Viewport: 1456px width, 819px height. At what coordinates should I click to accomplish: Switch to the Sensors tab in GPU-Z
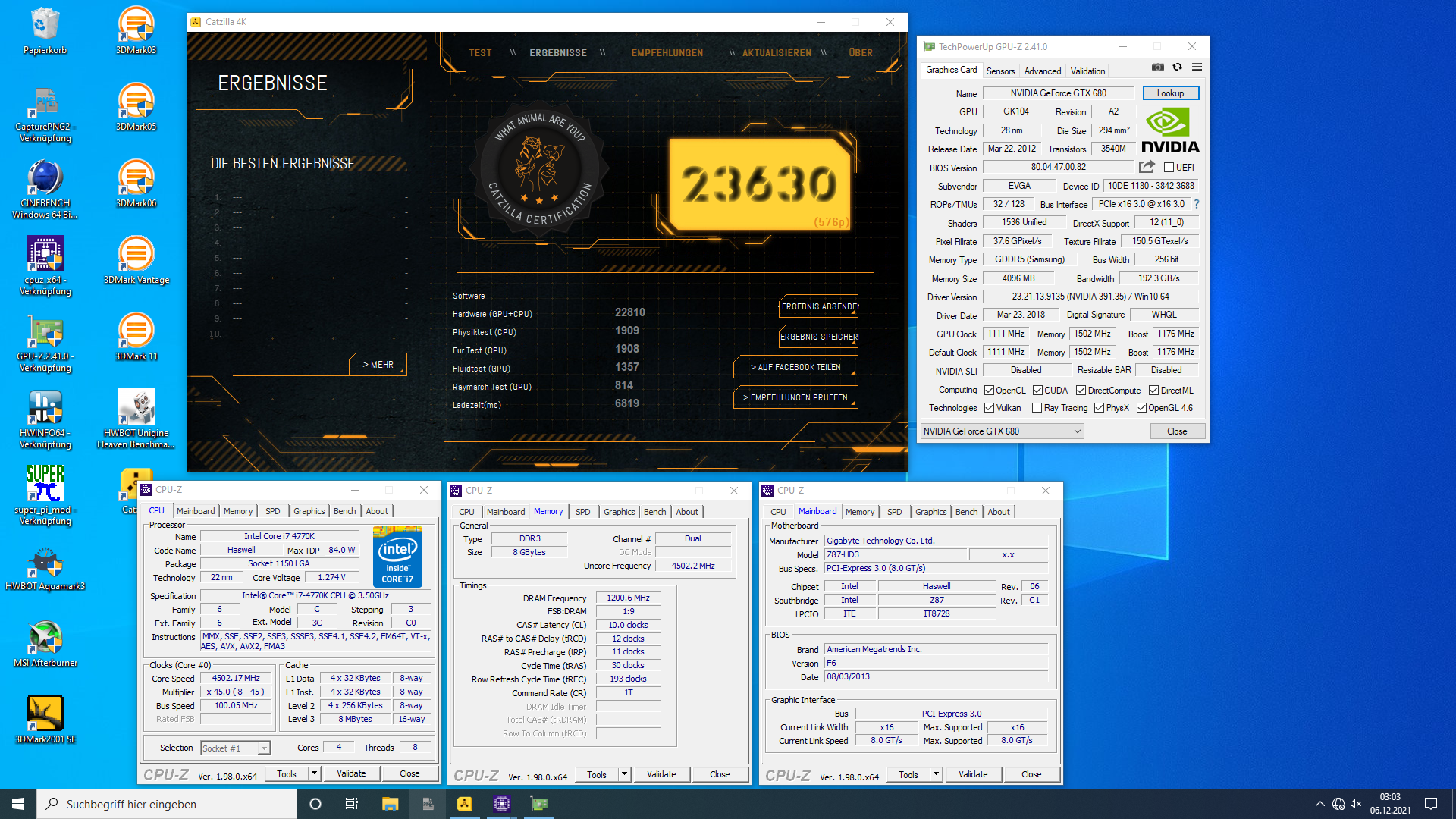coord(1000,71)
